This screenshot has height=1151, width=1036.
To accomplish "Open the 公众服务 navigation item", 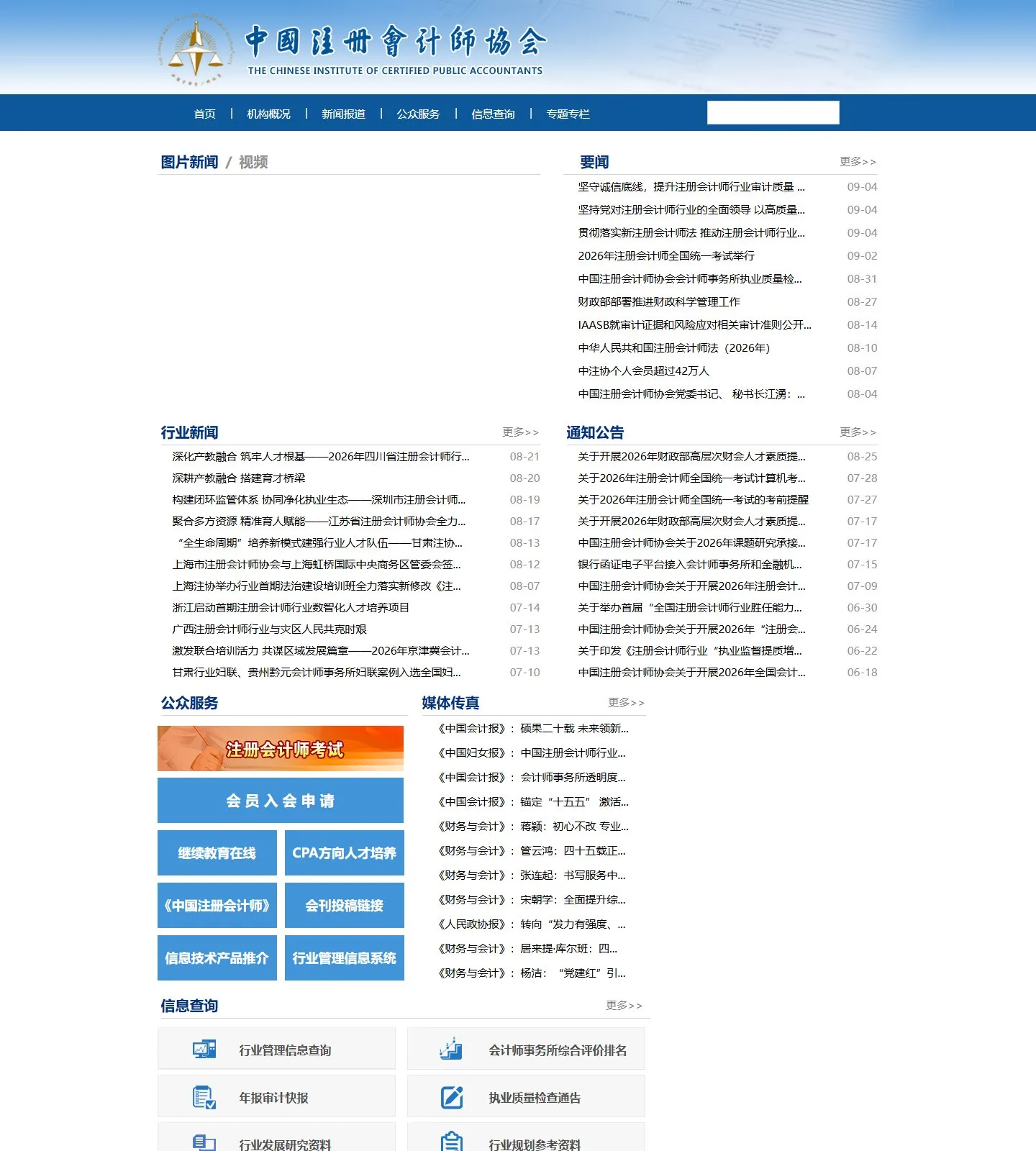I will pos(418,114).
